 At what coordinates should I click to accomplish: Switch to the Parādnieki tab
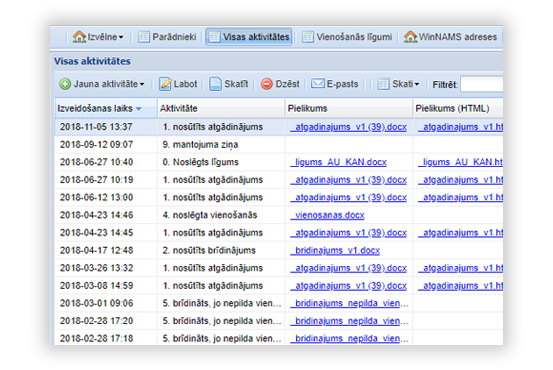[x=168, y=37]
